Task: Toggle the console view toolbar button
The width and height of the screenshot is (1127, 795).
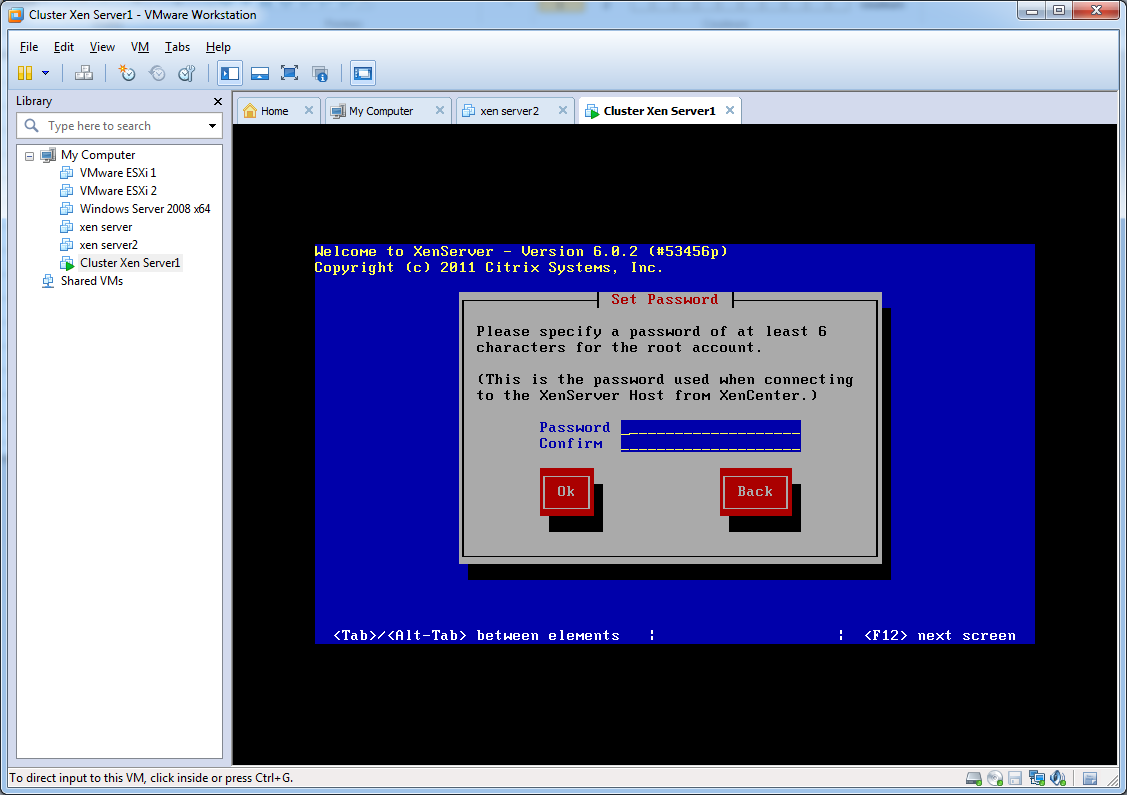Action: point(362,73)
